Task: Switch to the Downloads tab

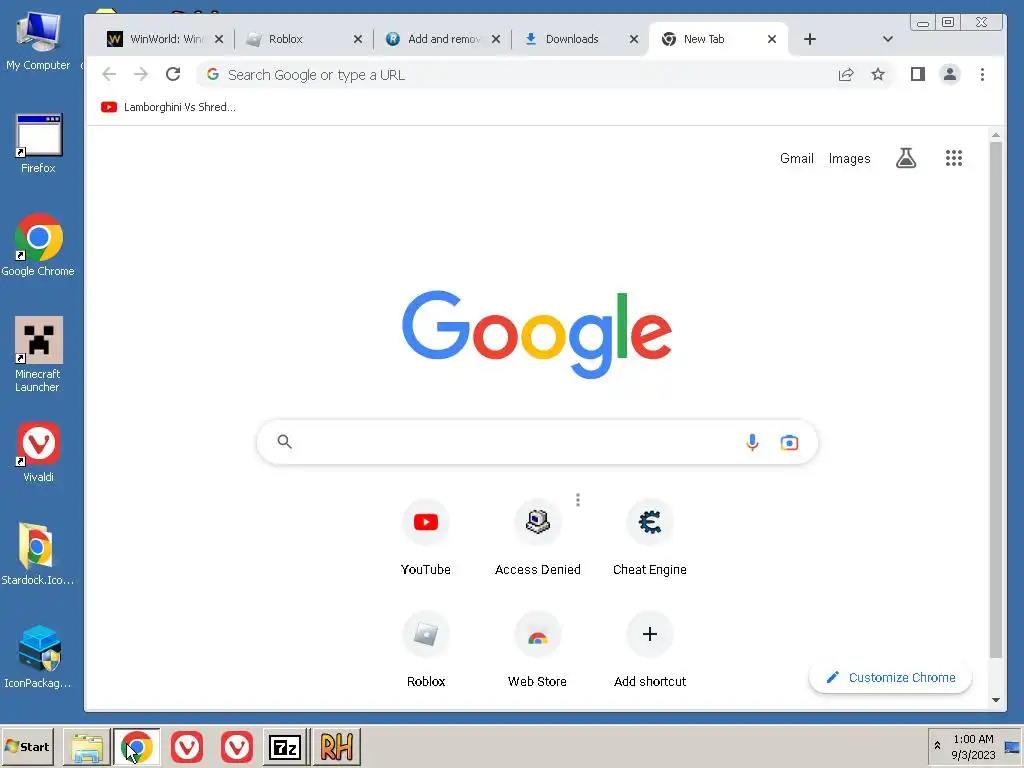Action: tap(581, 39)
